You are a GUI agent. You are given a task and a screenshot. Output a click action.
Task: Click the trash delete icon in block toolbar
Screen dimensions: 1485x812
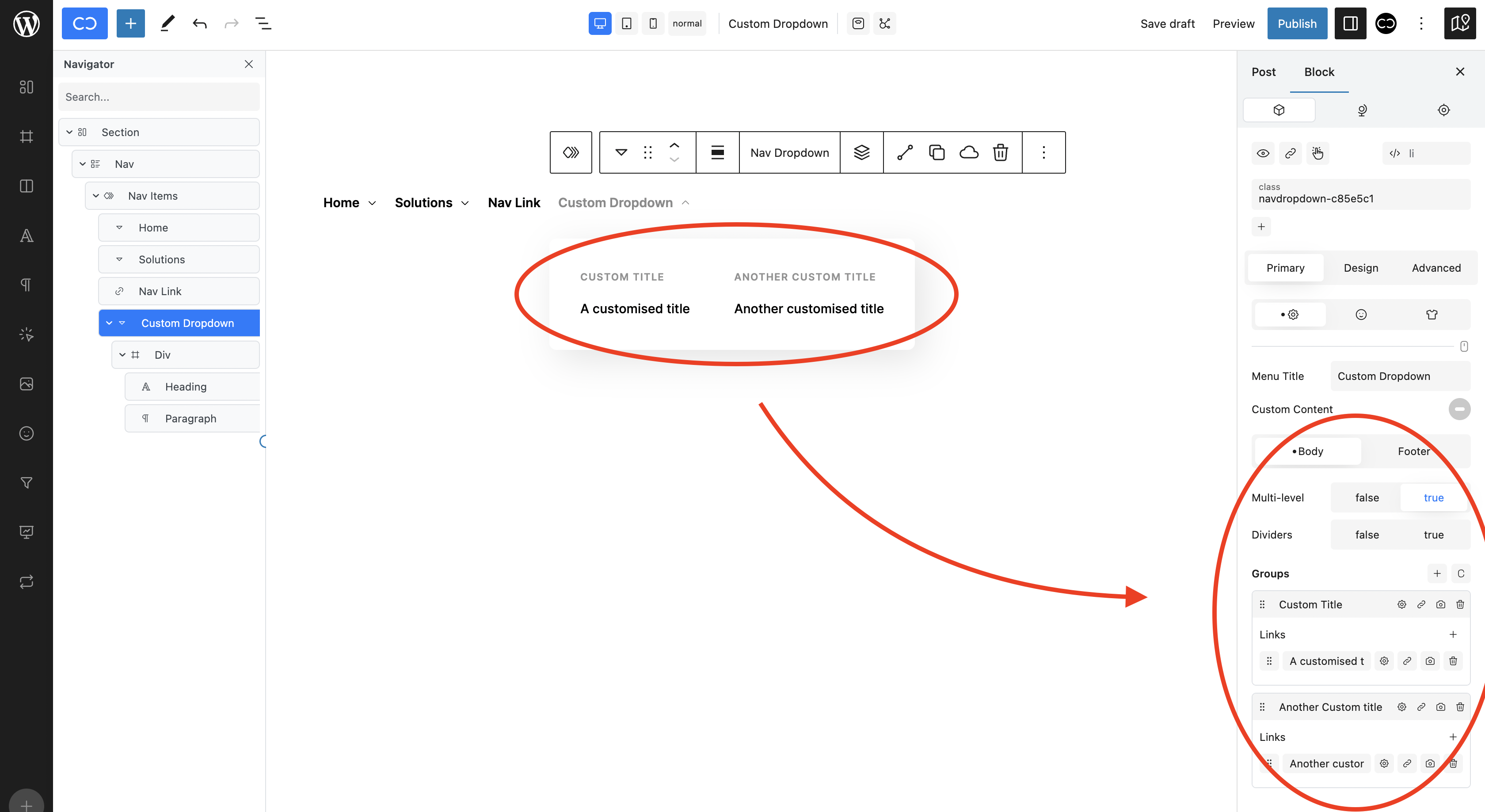click(1000, 152)
